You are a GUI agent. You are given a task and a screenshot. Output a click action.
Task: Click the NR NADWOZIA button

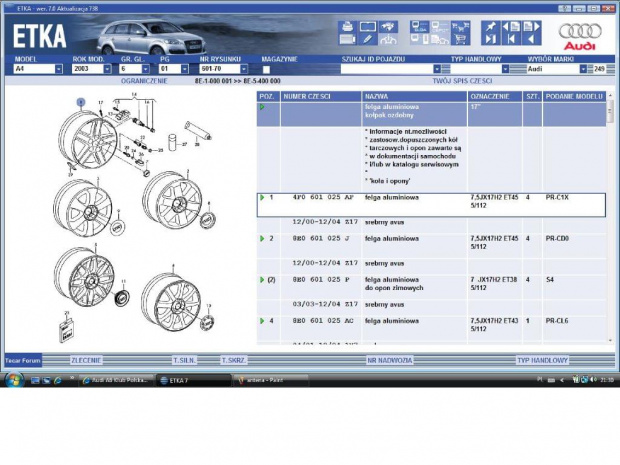[389, 361]
